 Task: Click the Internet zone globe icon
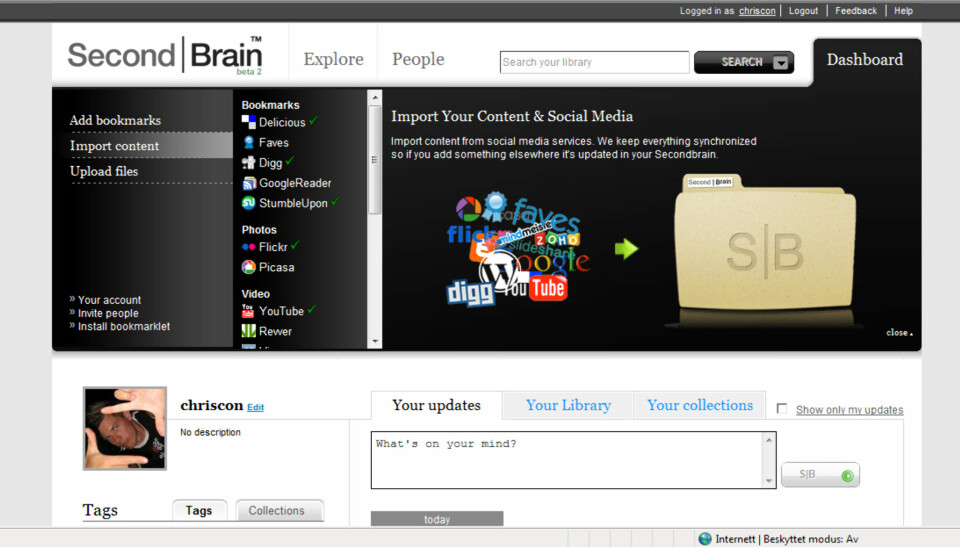coord(705,539)
